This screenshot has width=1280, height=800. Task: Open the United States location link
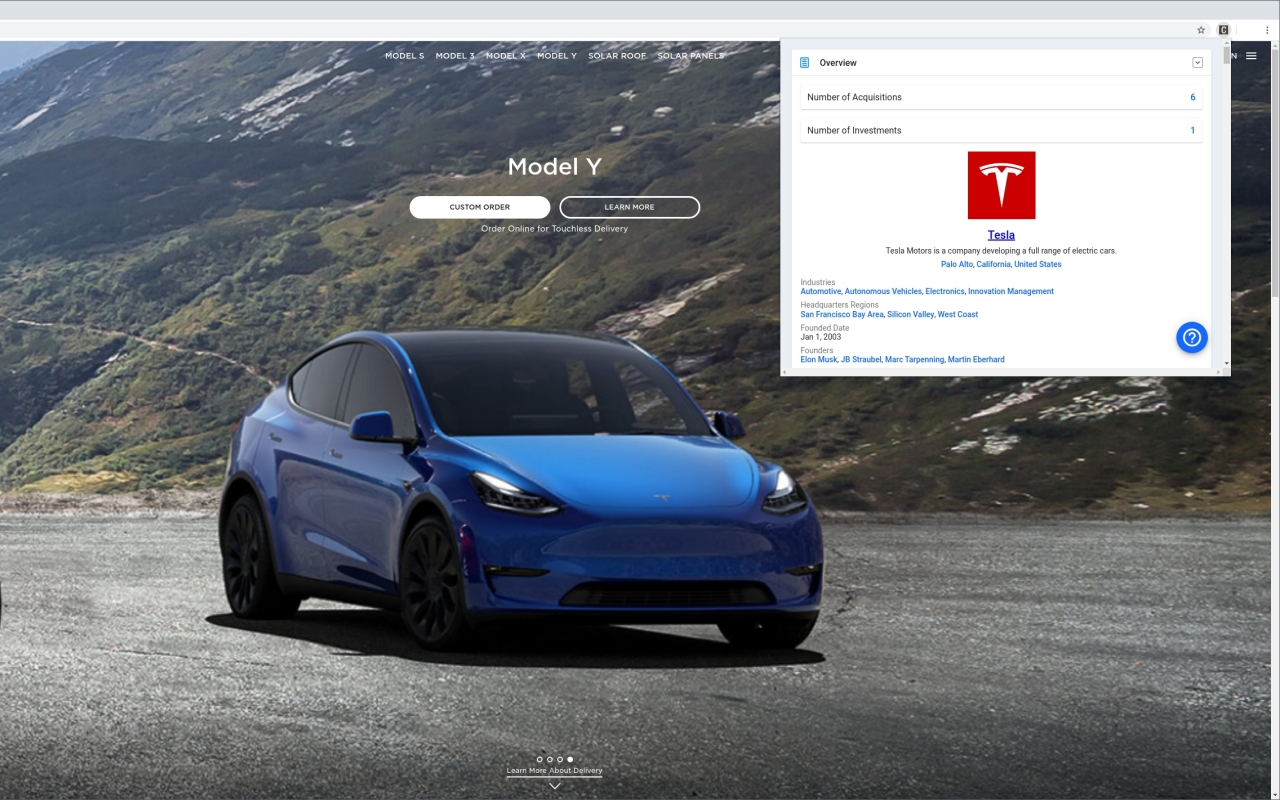click(x=1038, y=265)
